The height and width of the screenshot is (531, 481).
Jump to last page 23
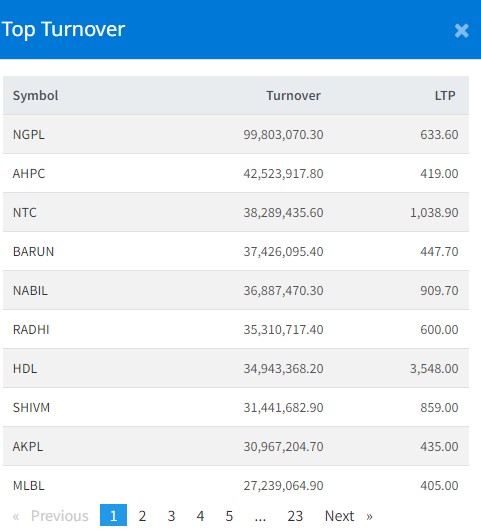coord(295,516)
